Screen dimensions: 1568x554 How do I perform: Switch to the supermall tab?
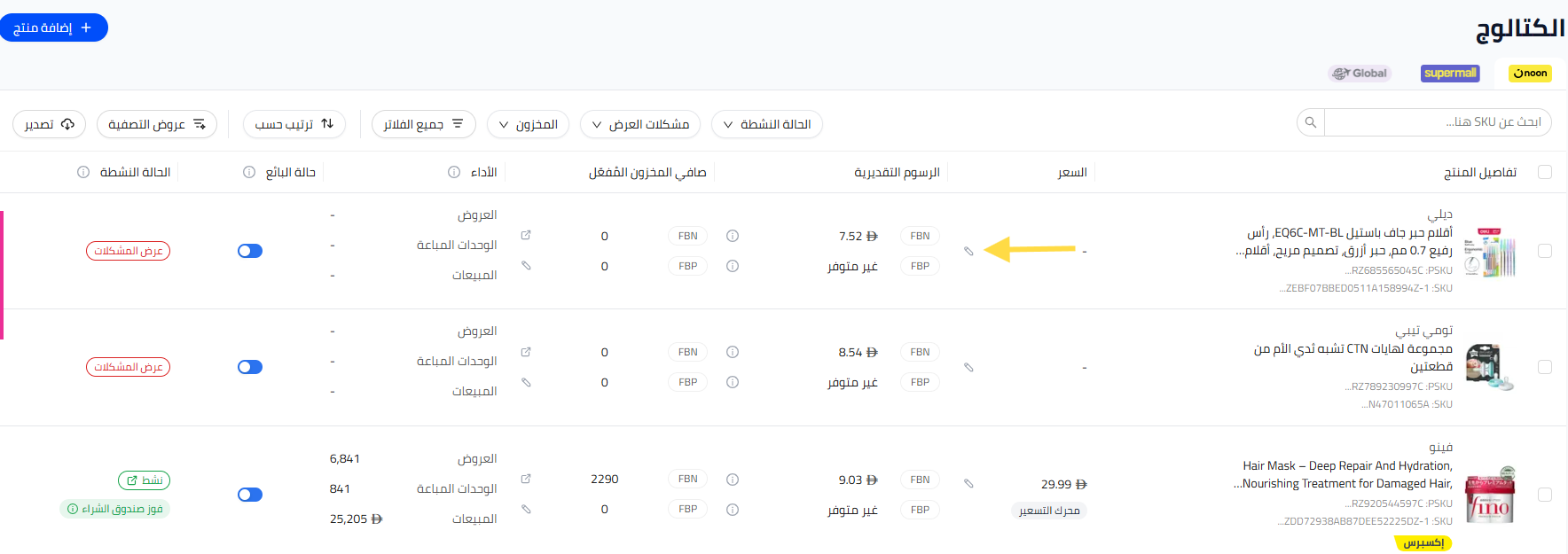click(x=1450, y=74)
